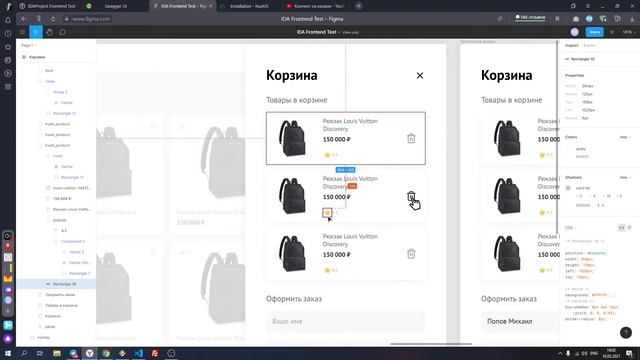Open the mail icon in browser sidebar
640x360 pixels.
(8, 279)
